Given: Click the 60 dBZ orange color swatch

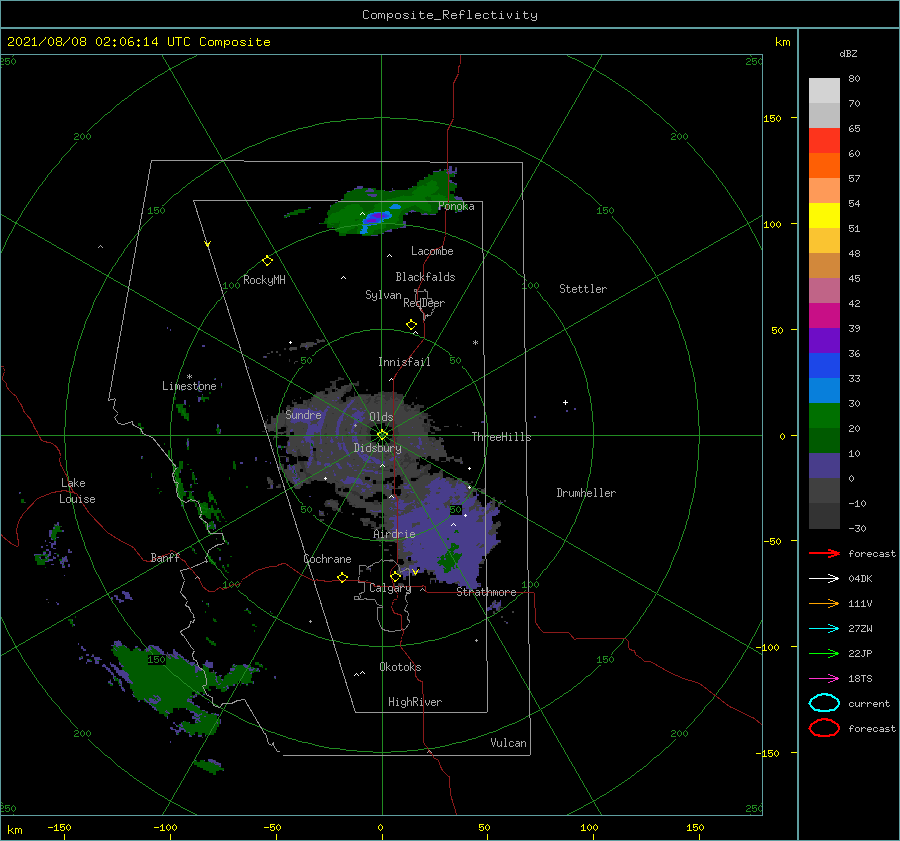Looking at the screenshot, I should click(824, 165).
